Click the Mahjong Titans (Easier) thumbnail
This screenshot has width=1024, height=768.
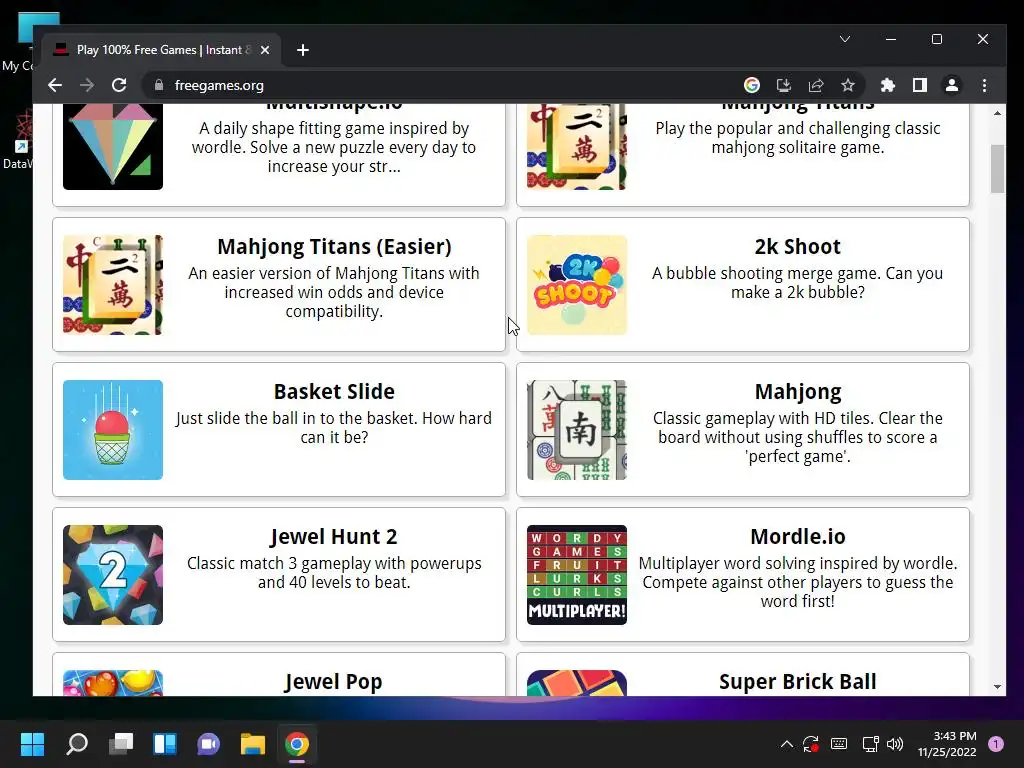click(113, 285)
